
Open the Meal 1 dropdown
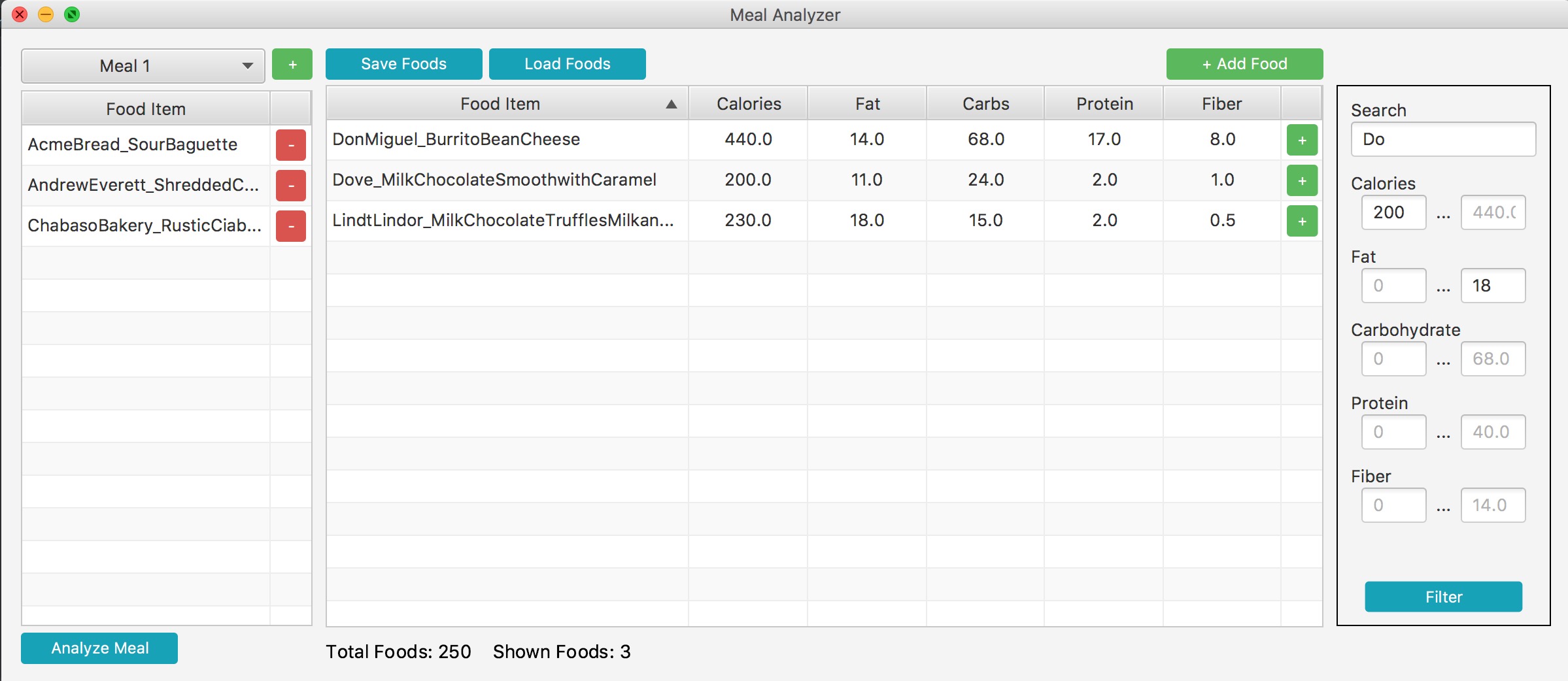[x=143, y=65]
